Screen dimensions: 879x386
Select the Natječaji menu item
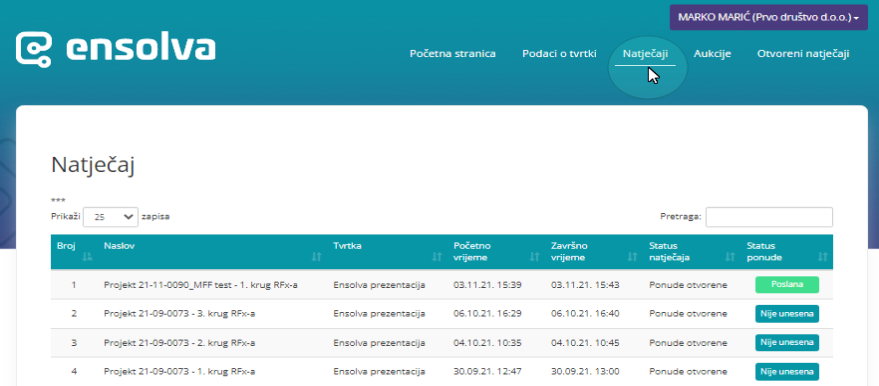pos(645,54)
